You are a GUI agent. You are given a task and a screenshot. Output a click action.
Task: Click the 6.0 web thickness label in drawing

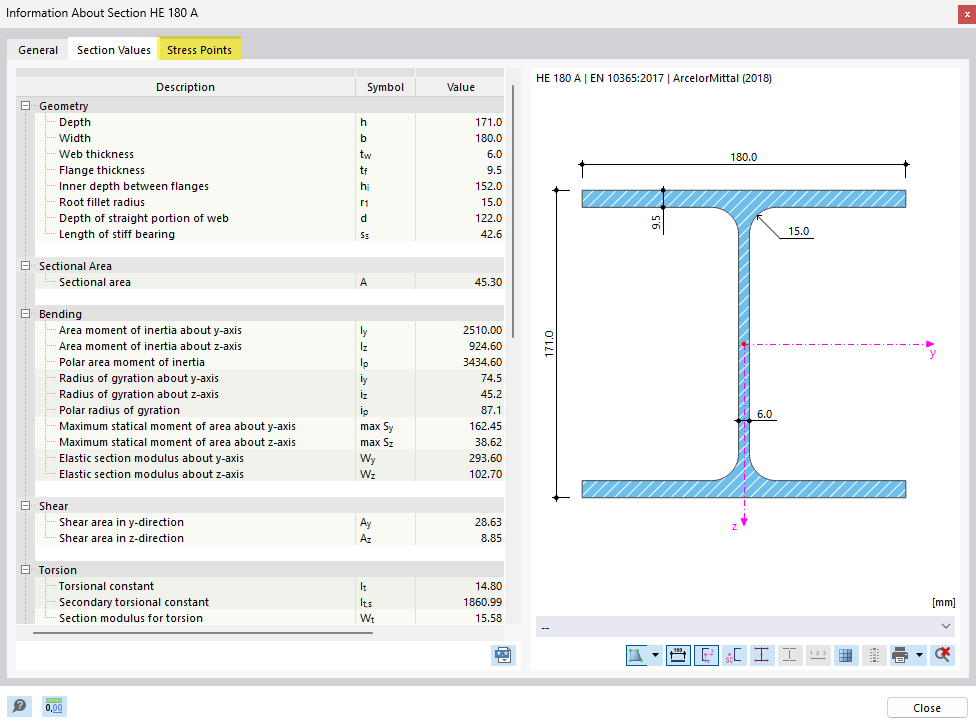764,414
